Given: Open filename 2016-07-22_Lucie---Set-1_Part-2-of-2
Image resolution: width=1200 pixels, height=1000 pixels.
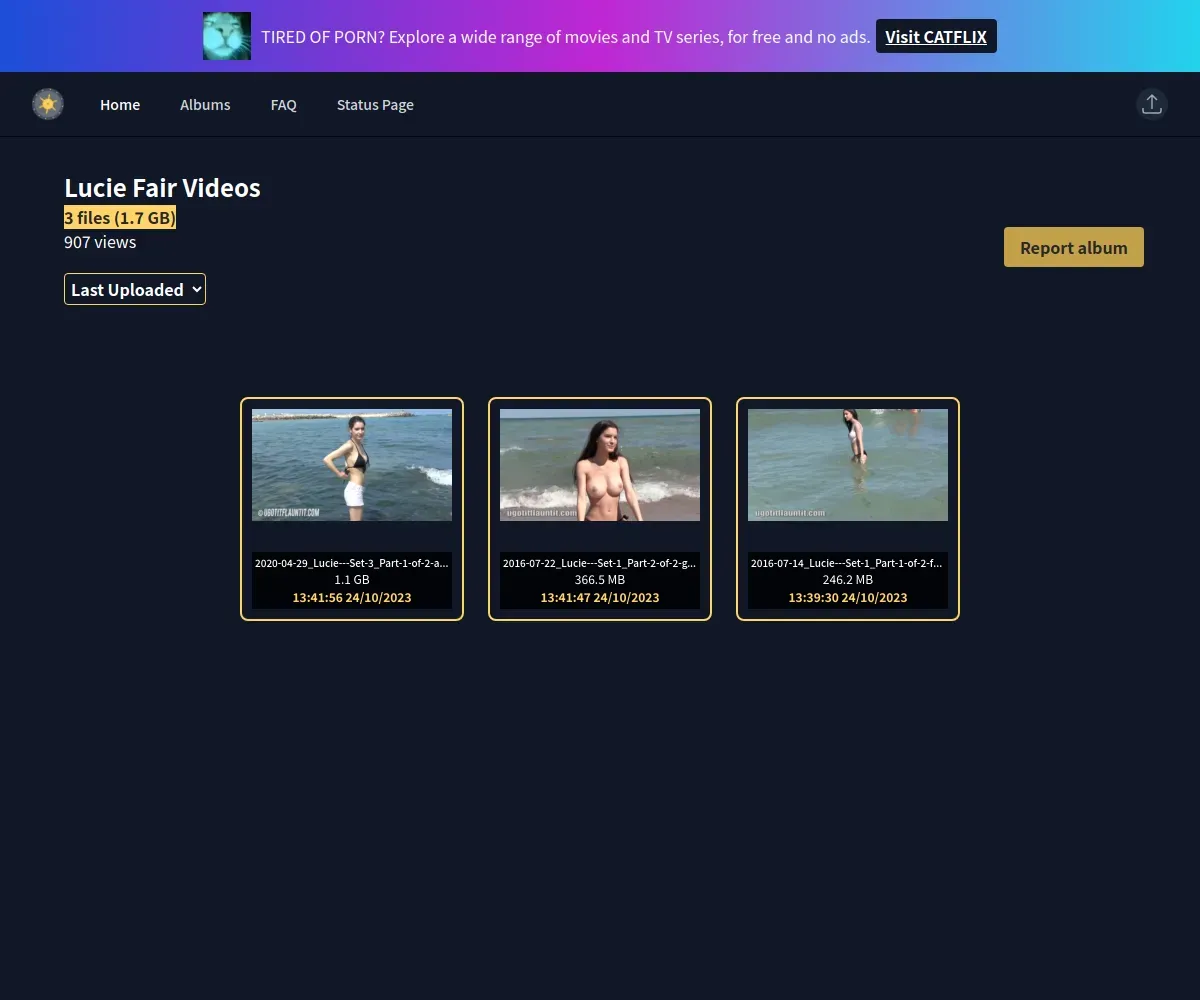Looking at the screenshot, I should point(600,563).
